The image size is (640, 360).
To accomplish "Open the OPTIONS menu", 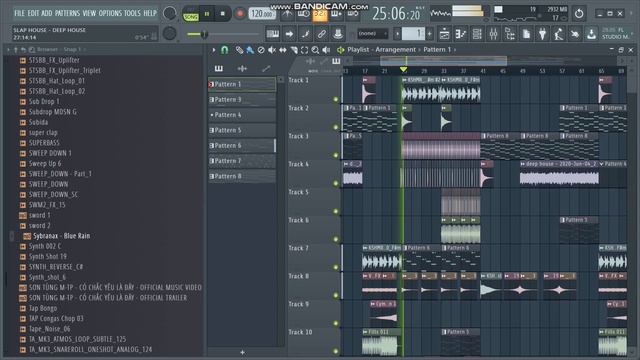I will (110, 13).
